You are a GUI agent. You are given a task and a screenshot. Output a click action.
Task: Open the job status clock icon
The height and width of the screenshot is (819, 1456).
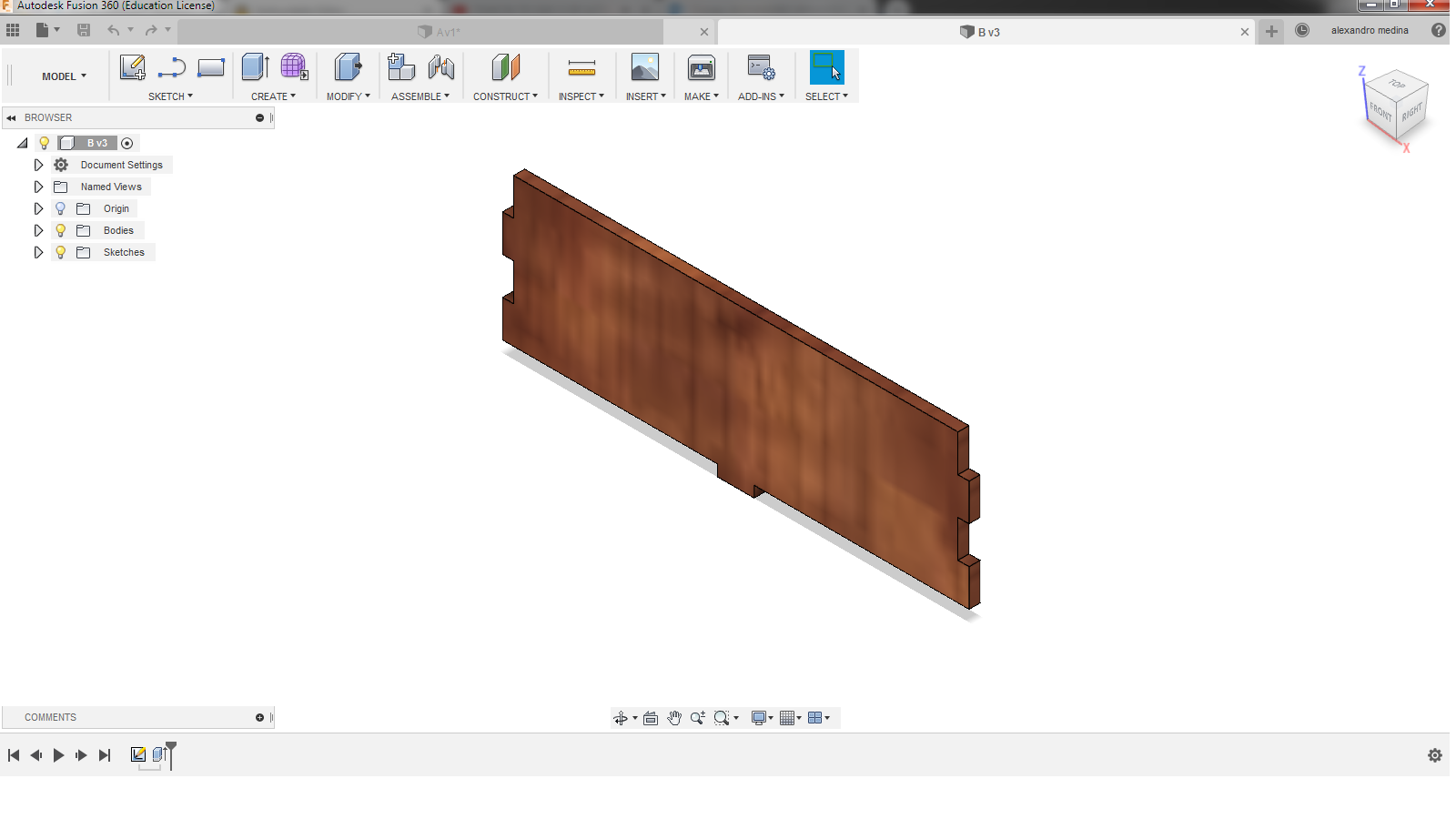pos(1302,30)
